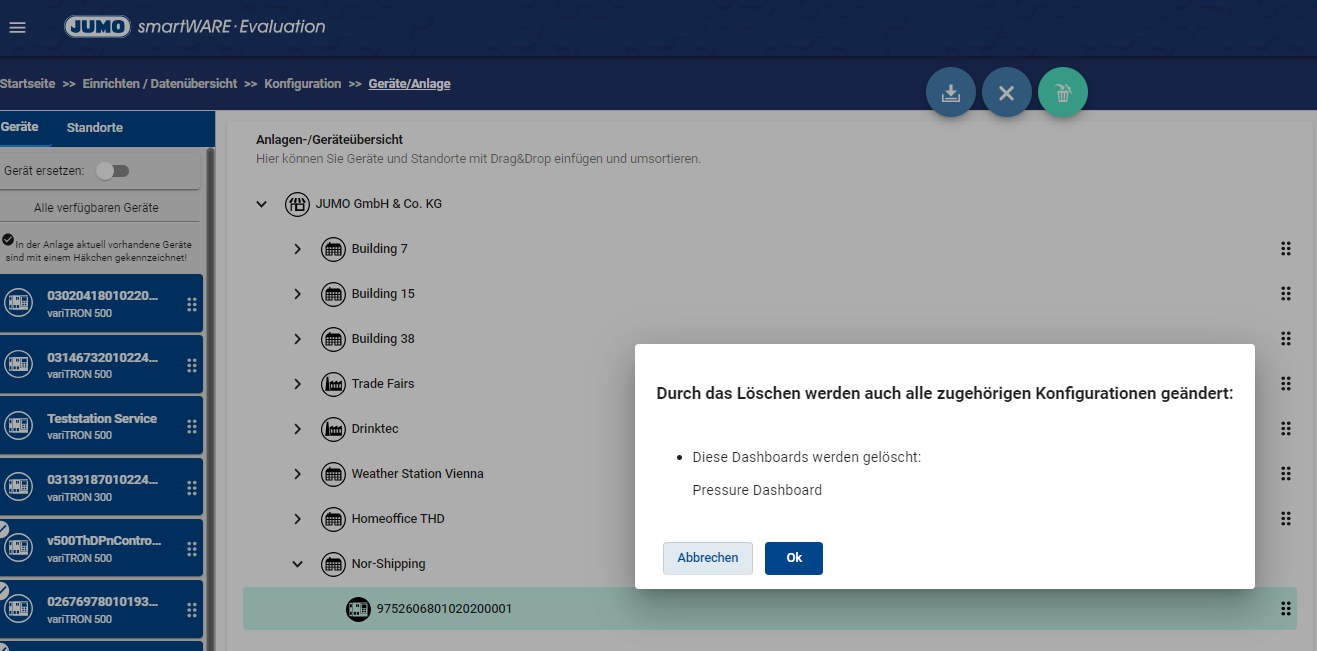Switch to the Standorte tab
The image size is (1317, 651).
[94, 128]
